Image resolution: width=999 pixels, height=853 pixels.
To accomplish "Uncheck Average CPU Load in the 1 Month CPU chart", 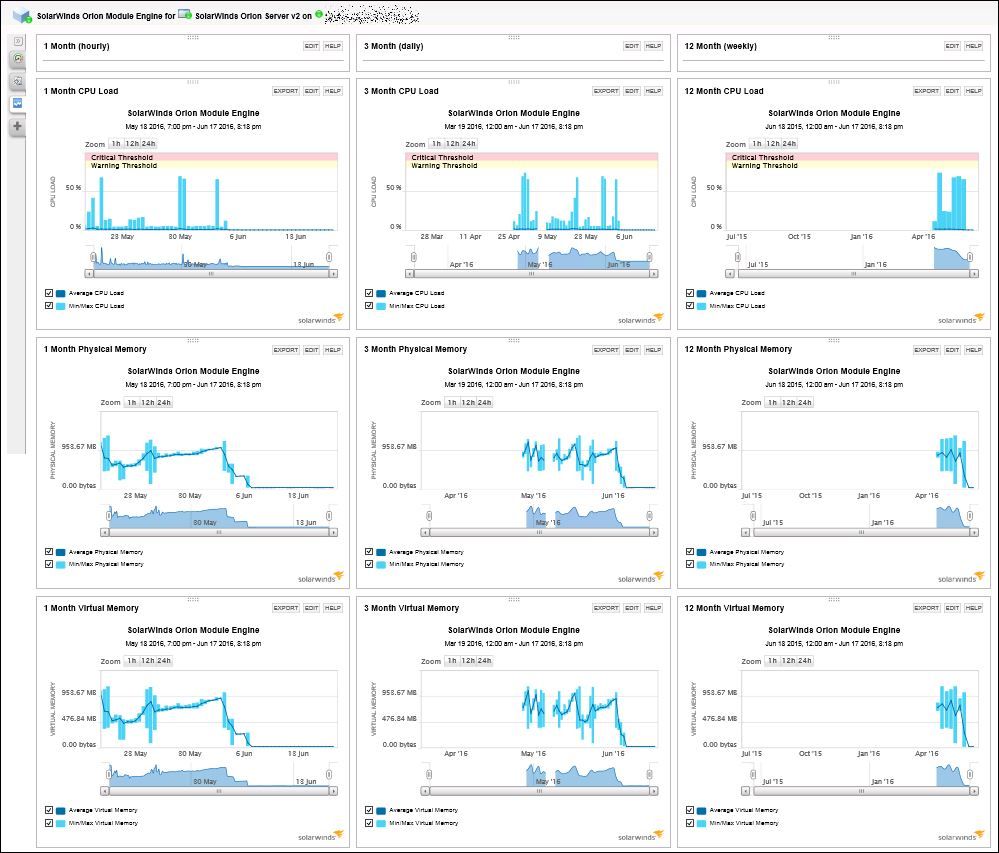I will [x=48, y=293].
